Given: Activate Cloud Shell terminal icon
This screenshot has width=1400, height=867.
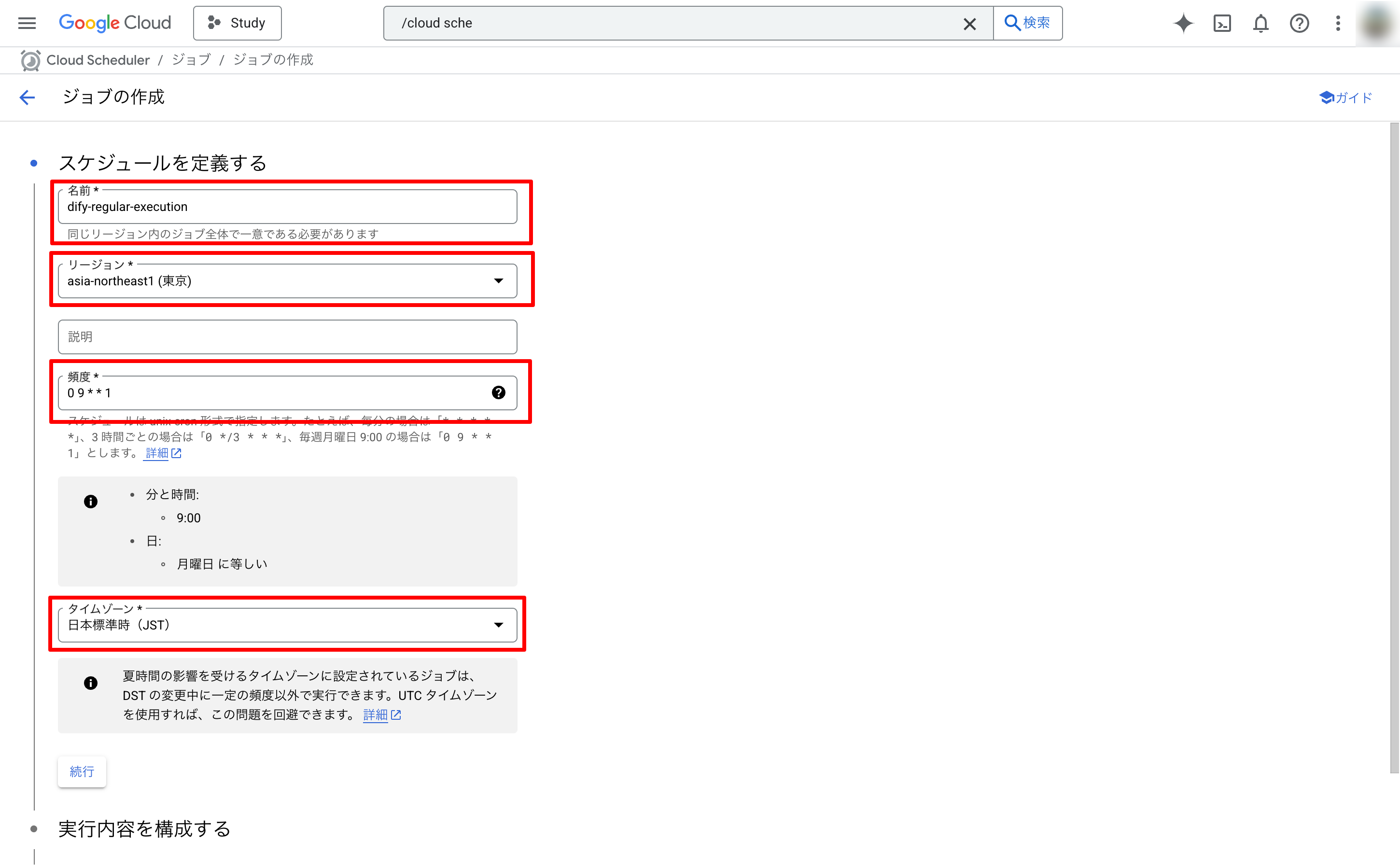Looking at the screenshot, I should (x=1222, y=23).
